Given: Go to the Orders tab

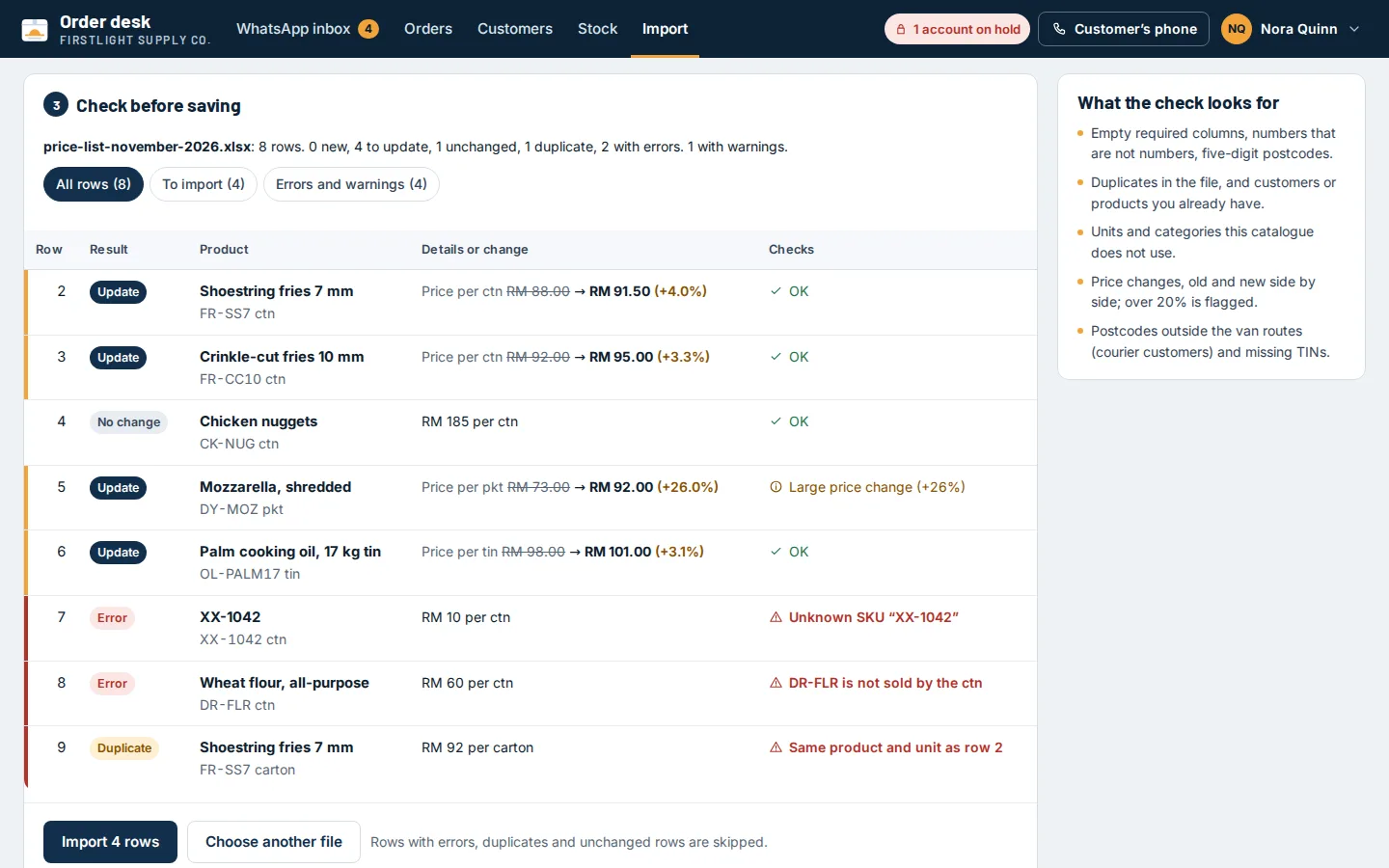Looking at the screenshot, I should 428,29.
